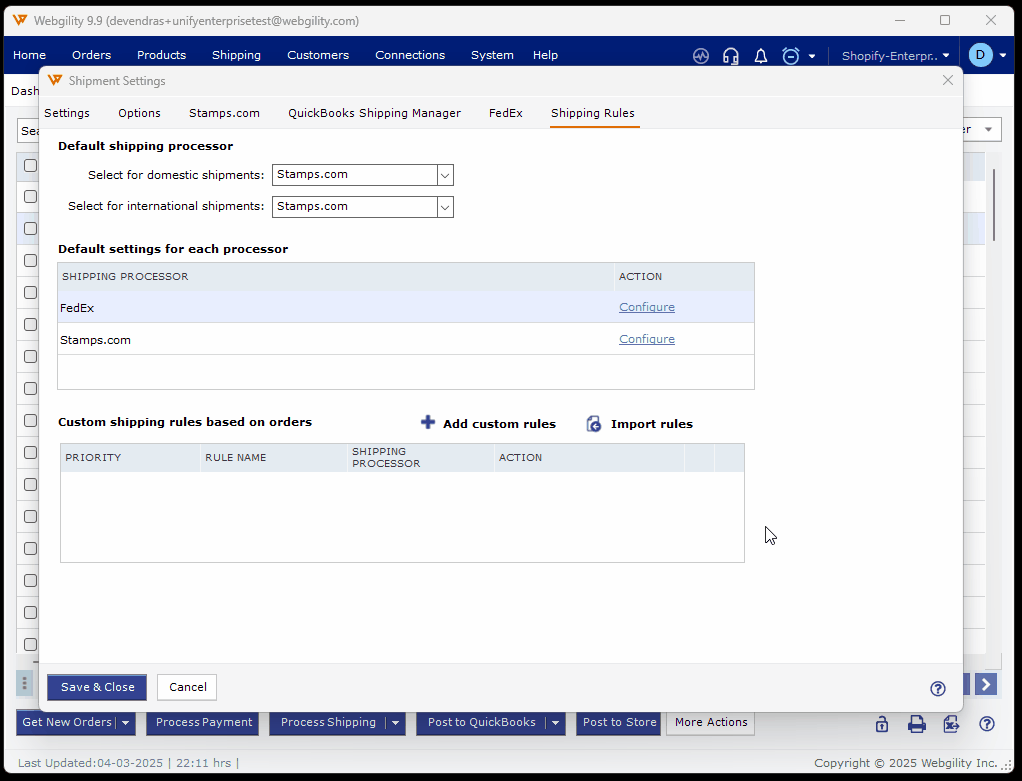
Task: Click the Import rules icon
Action: coord(594,424)
